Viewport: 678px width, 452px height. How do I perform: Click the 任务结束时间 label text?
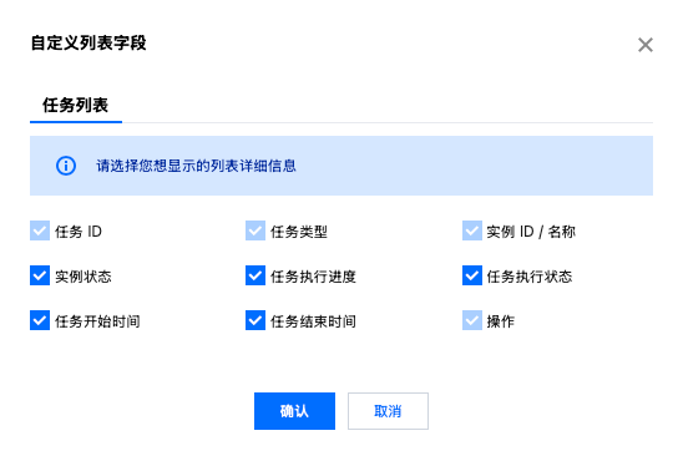[313, 322]
